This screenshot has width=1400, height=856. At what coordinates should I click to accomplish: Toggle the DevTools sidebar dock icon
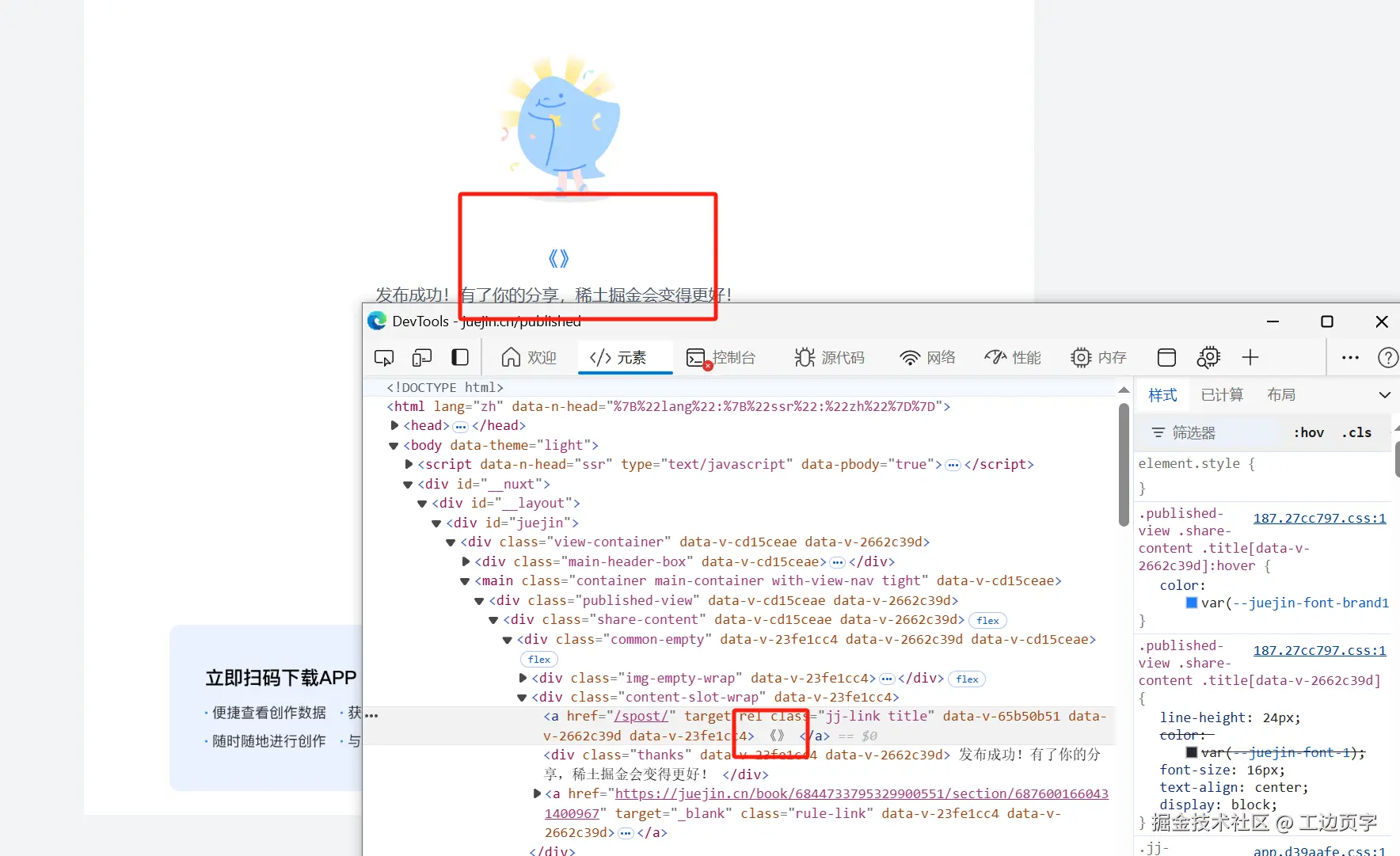[x=460, y=358]
